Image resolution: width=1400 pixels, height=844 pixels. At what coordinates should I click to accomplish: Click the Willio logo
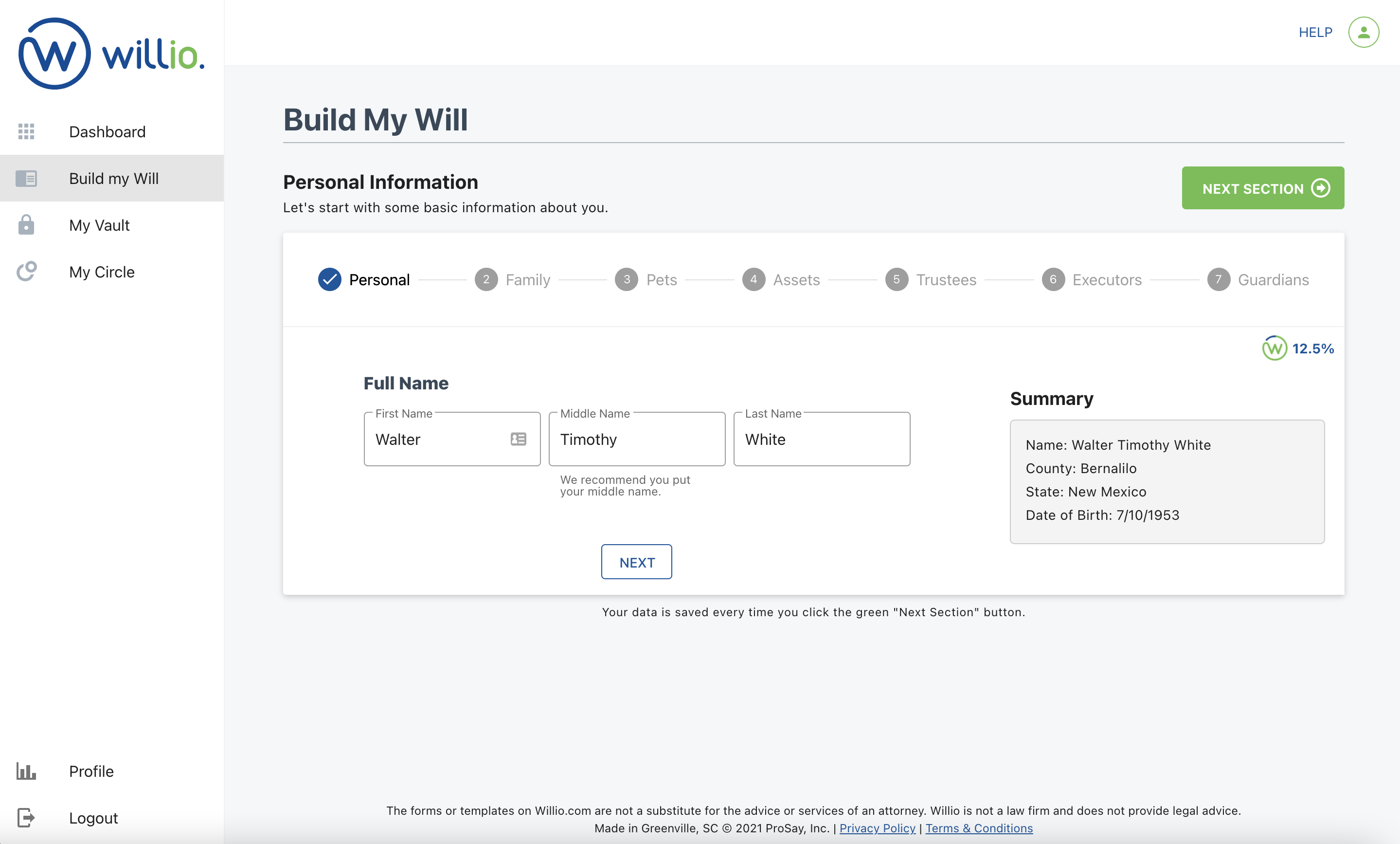(111, 54)
